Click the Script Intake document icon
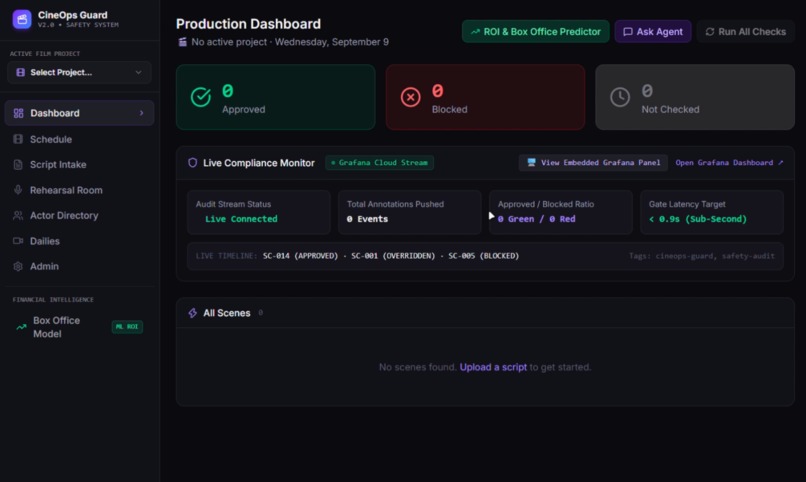The image size is (806, 482). [18, 164]
